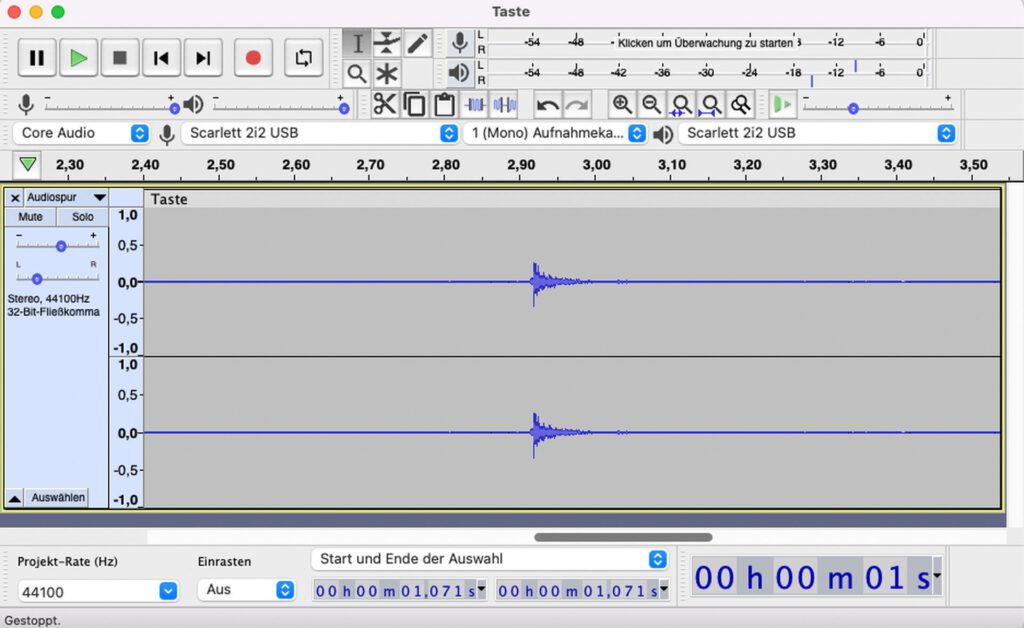Click the playback meter speaker icon

(460, 72)
